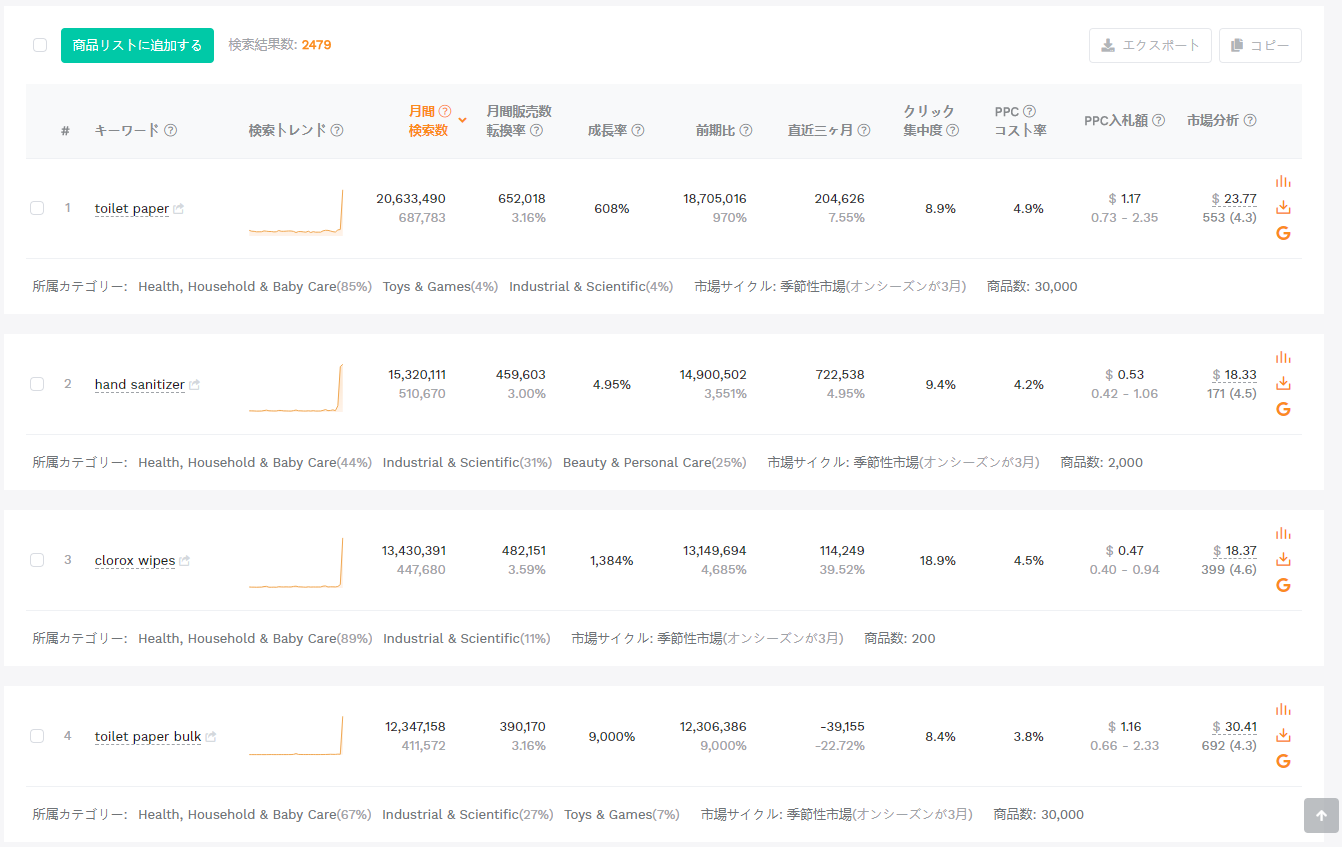Click help icon beside PPC header
1342x847 pixels.
1029,111
